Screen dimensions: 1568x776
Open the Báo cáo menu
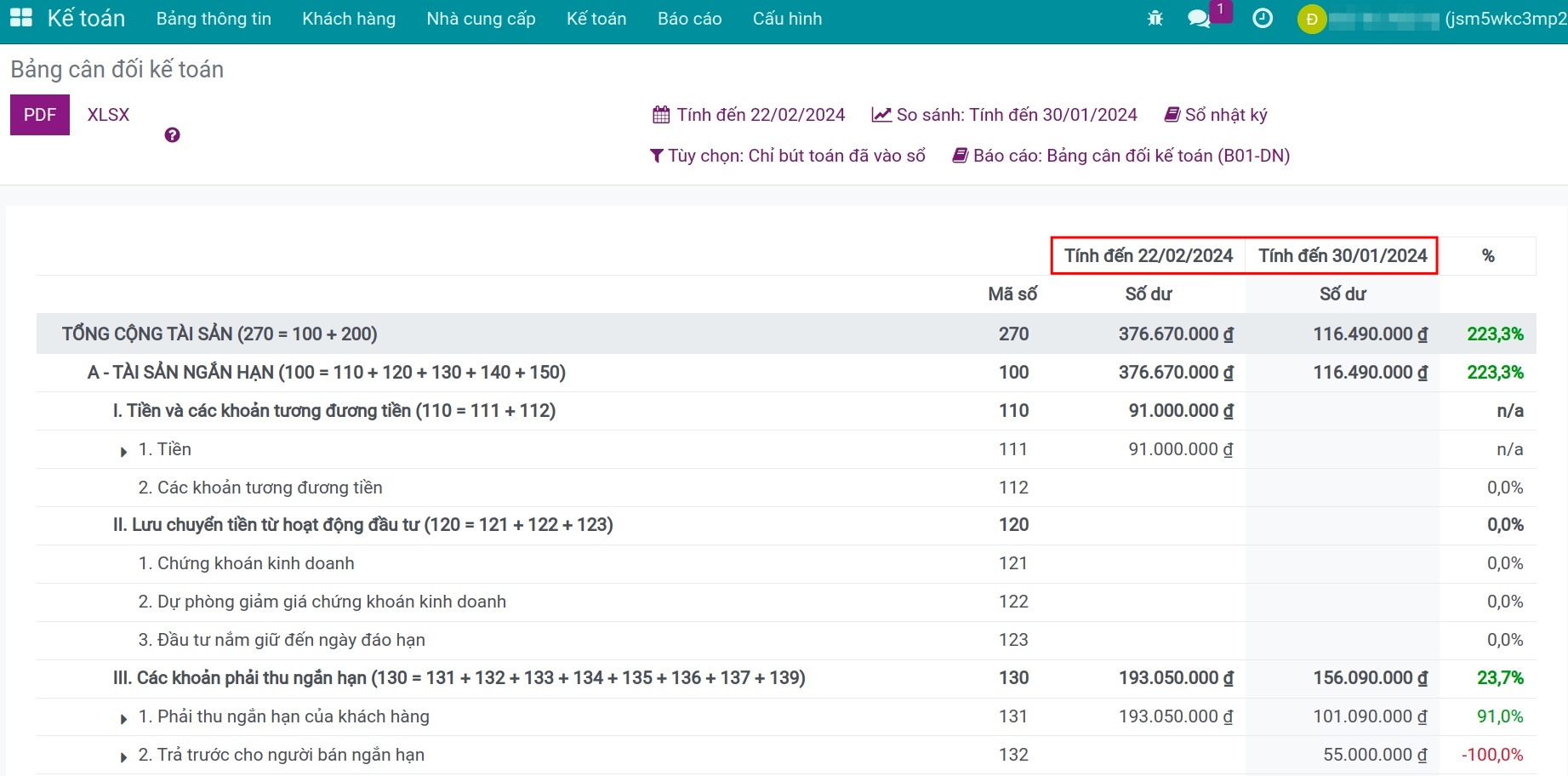(689, 19)
